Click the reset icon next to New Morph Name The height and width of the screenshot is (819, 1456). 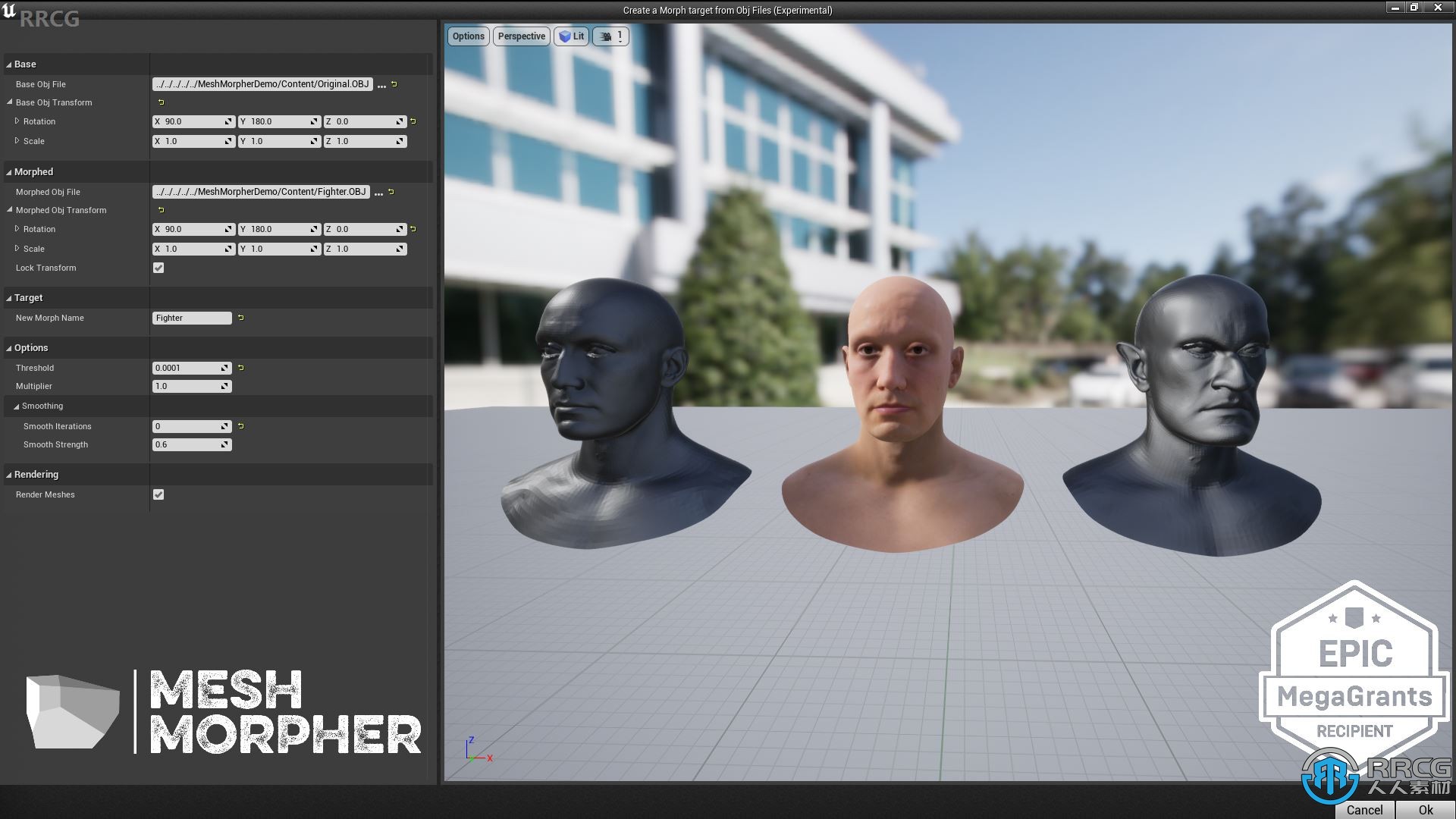pyautogui.click(x=239, y=317)
